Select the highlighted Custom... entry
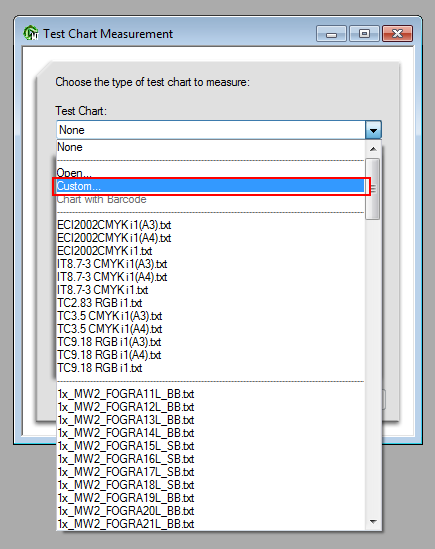This screenshot has height=549, width=435. [x=210, y=186]
